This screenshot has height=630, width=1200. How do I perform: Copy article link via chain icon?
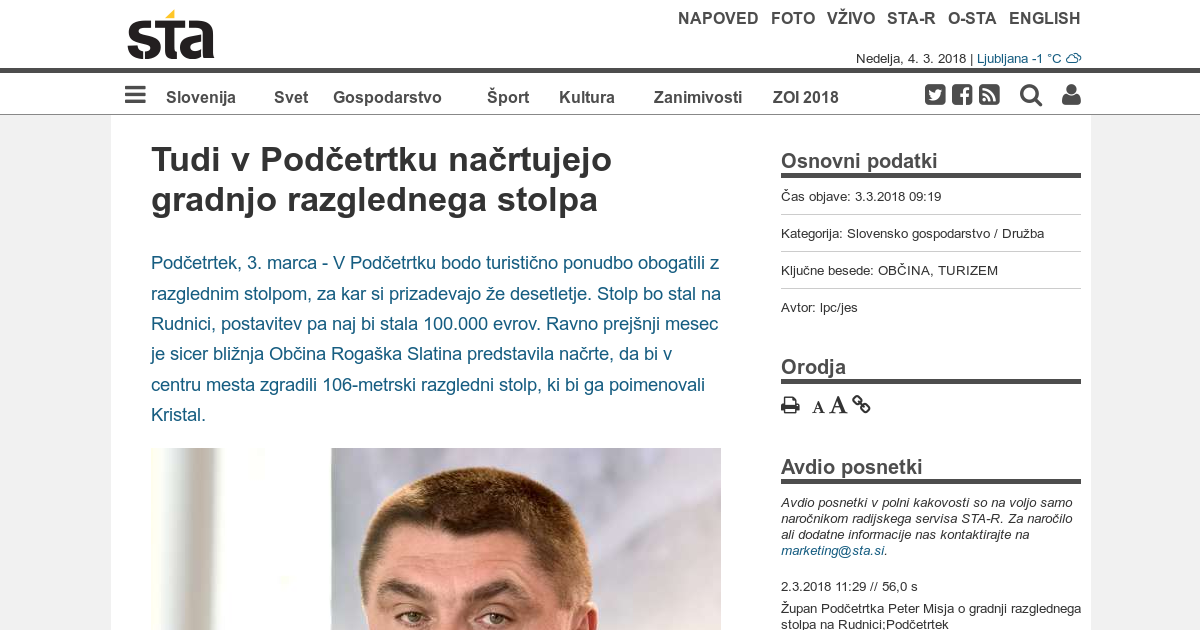[x=861, y=405]
